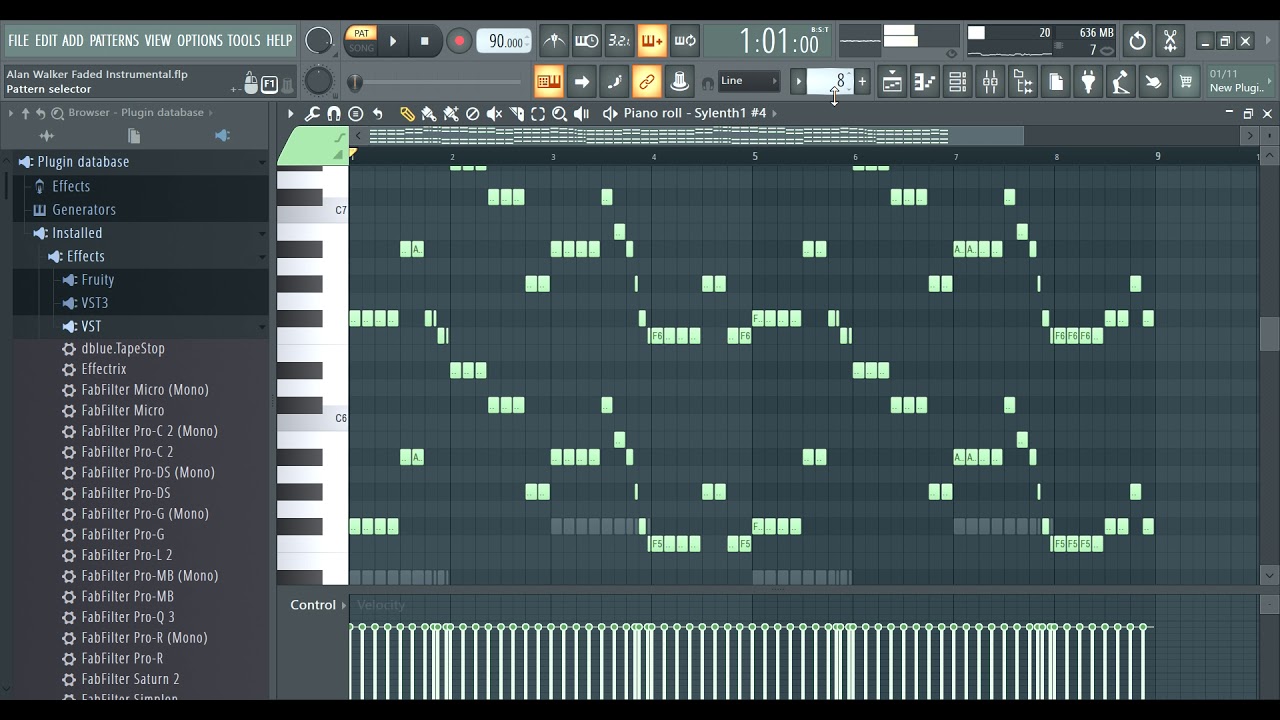Switch PAT/SONG mode toggle
The height and width of the screenshot is (720, 1280).
pos(361,41)
